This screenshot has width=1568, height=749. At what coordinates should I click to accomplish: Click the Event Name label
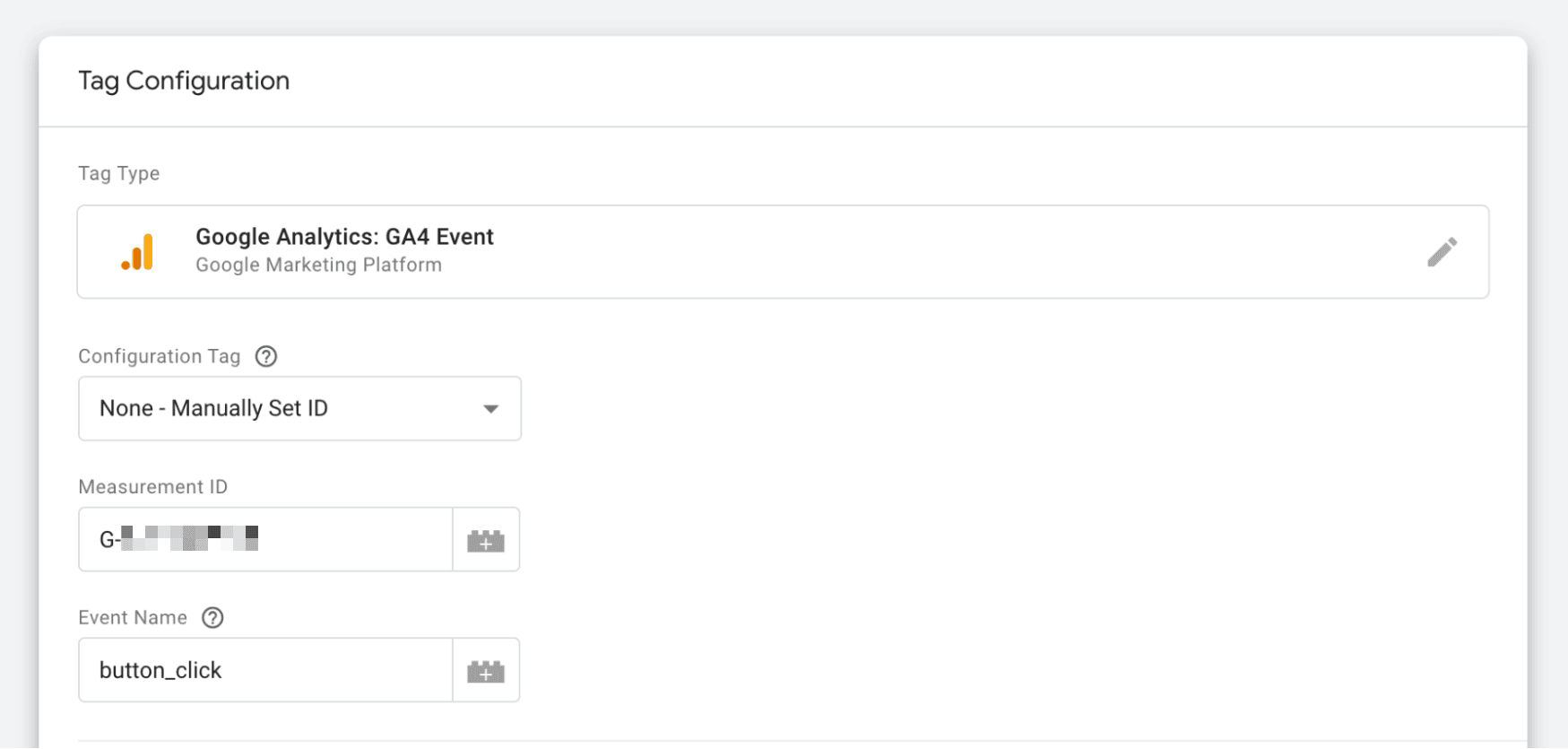tap(132, 617)
